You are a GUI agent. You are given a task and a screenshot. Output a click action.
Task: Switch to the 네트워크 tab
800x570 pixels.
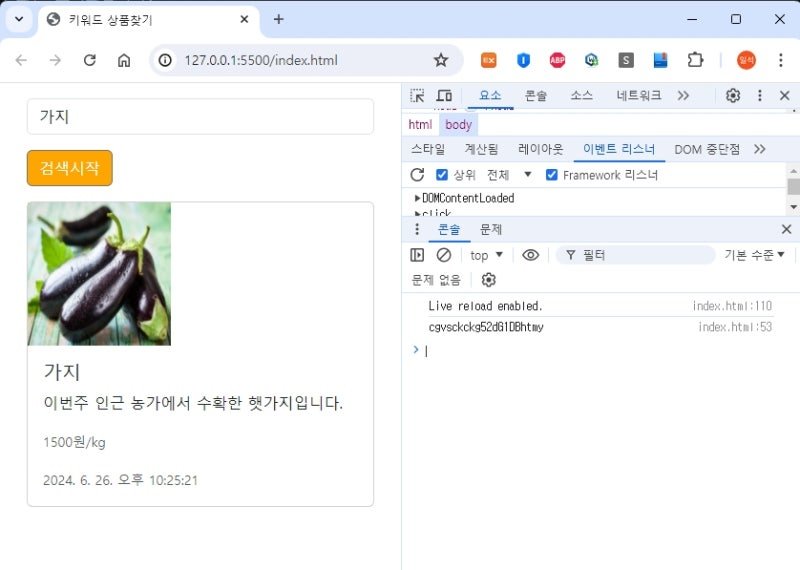point(638,95)
